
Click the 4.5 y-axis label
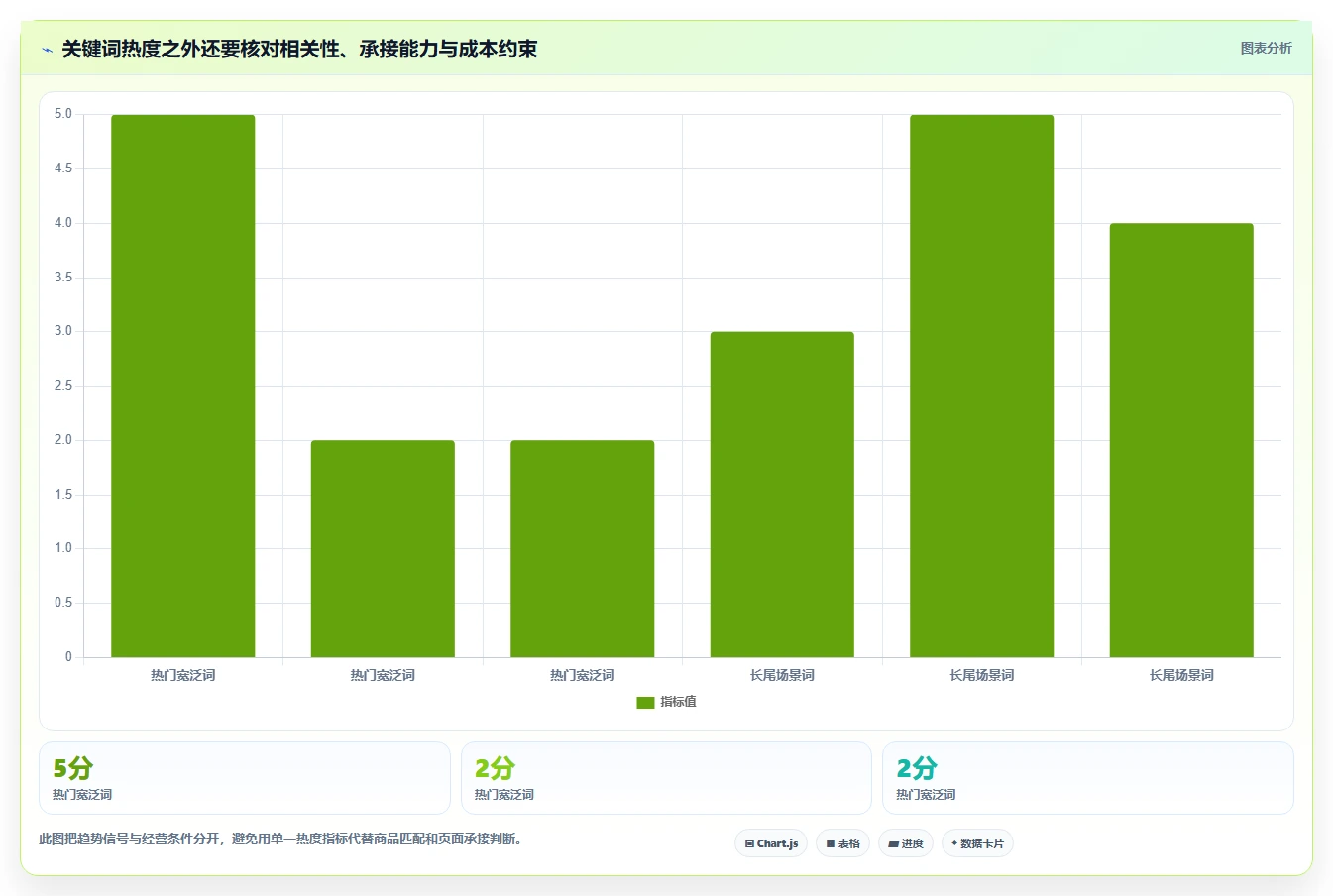63,168
